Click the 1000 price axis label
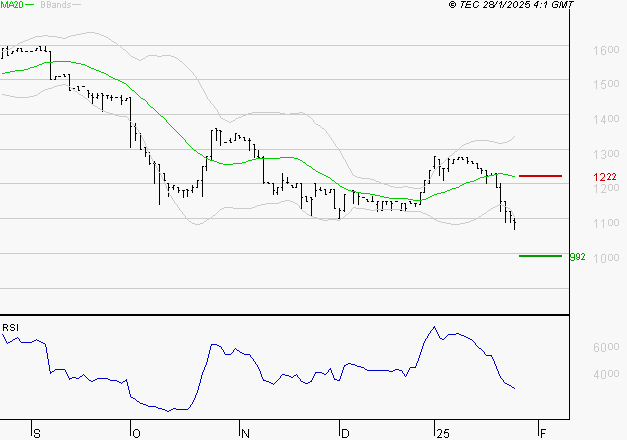Viewport: 627px width, 440px height. (x=606, y=258)
